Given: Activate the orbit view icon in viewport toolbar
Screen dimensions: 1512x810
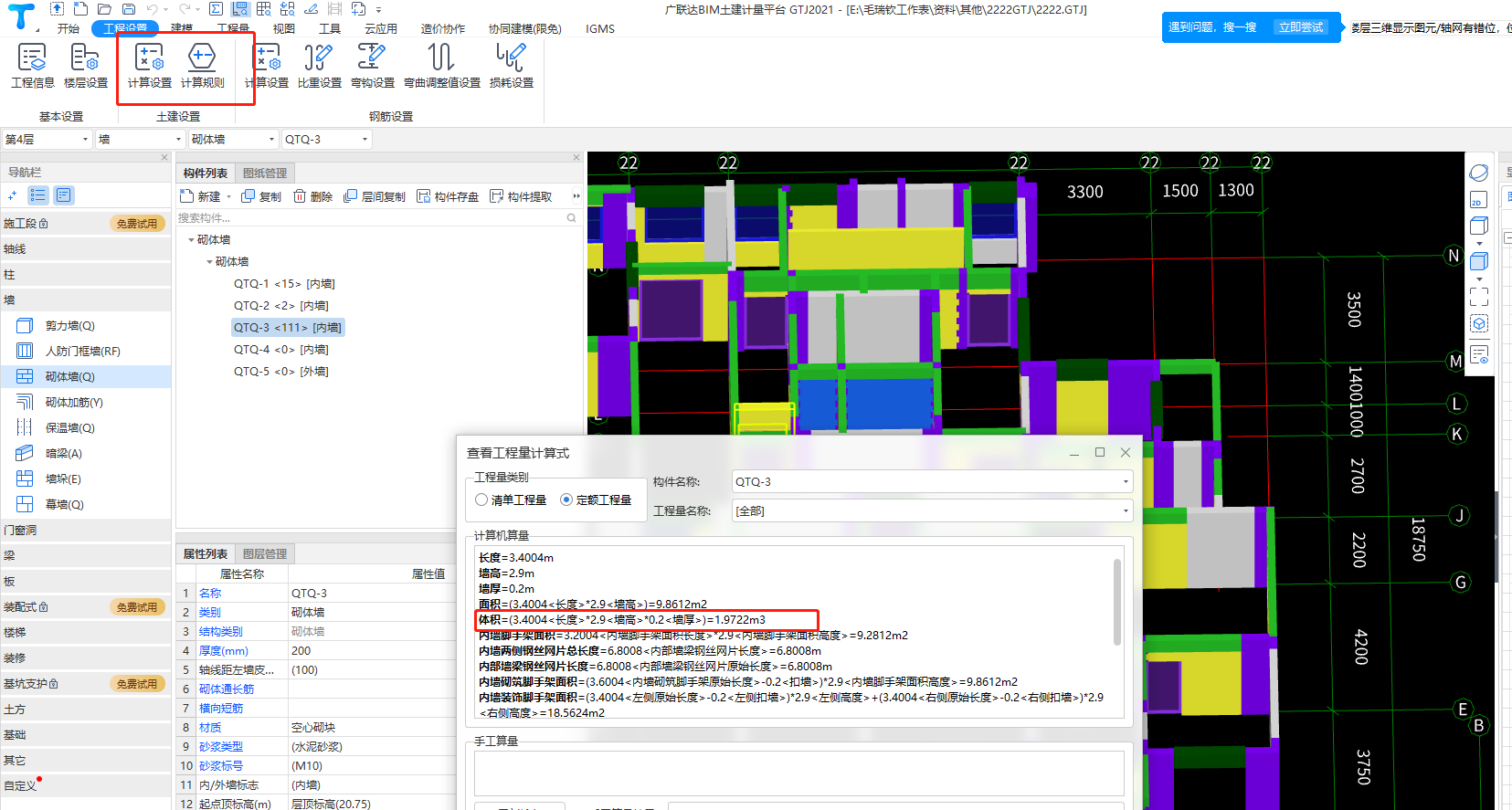Looking at the screenshot, I should tap(1479, 173).
